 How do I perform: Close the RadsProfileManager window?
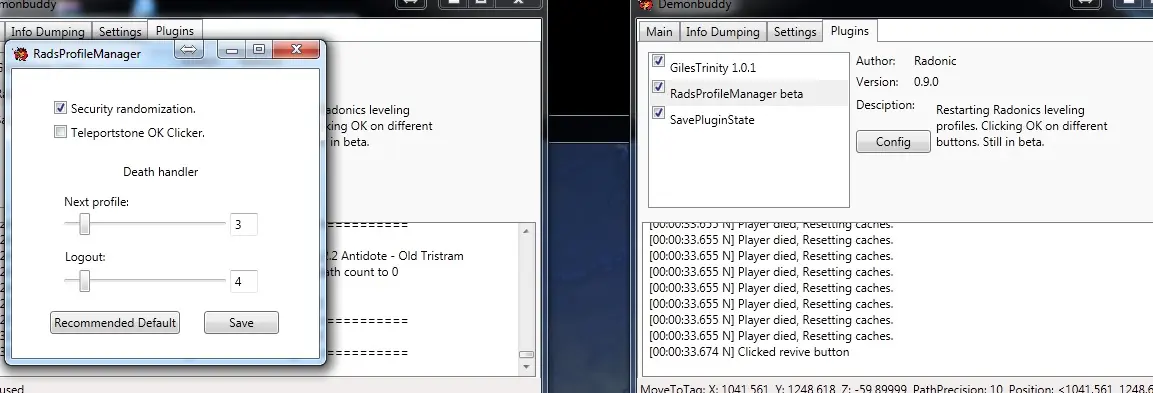coord(296,49)
